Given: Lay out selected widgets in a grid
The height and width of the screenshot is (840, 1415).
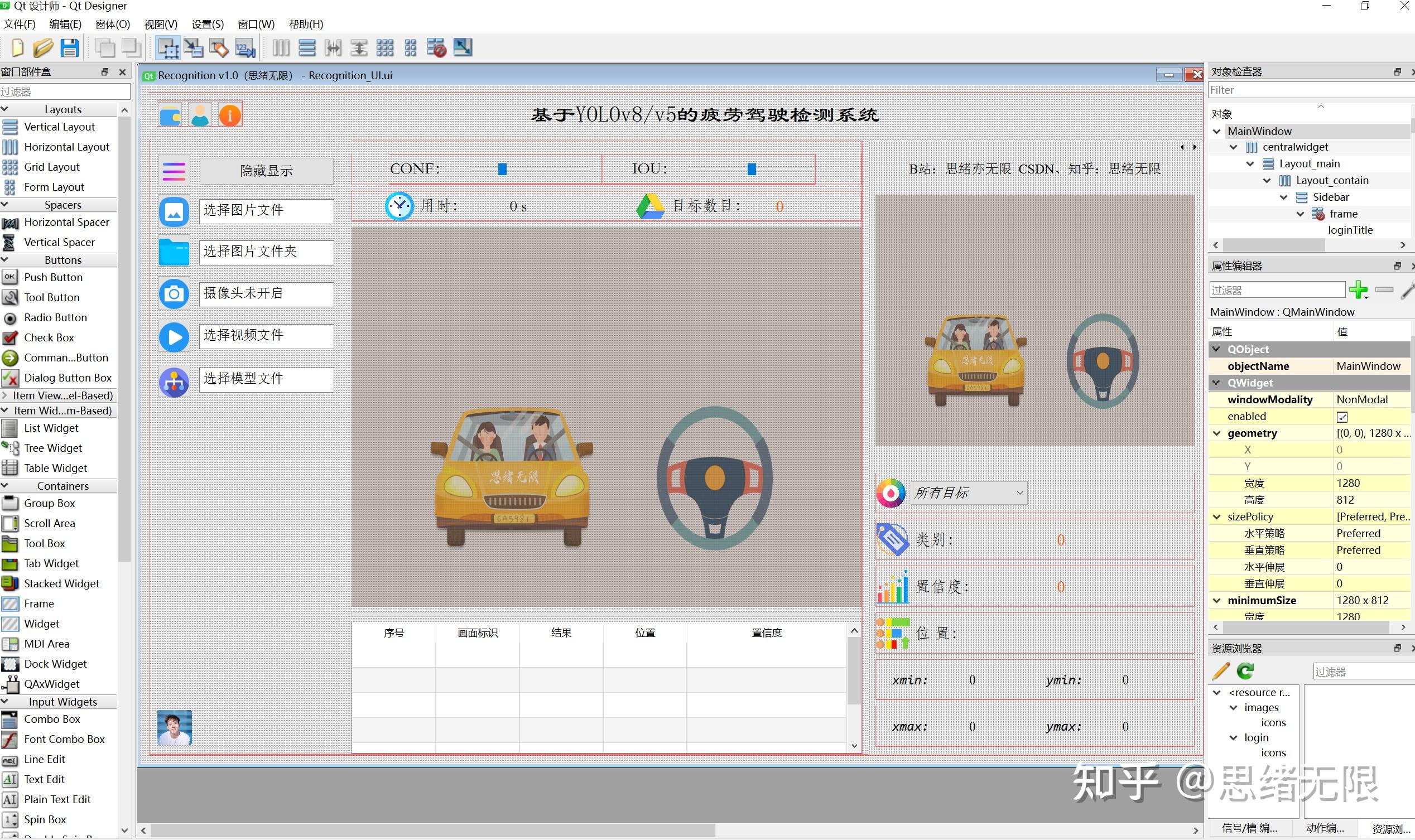Looking at the screenshot, I should point(384,47).
